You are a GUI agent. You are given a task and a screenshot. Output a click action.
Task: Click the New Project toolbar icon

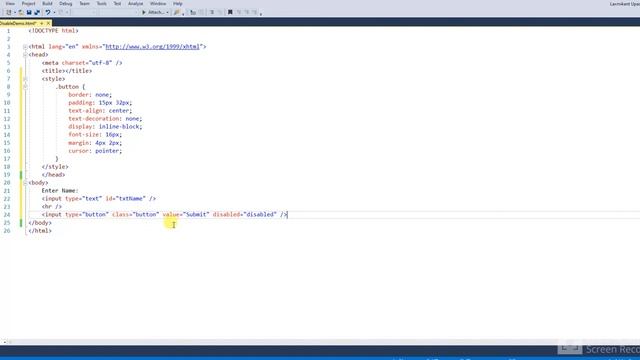[9, 12]
